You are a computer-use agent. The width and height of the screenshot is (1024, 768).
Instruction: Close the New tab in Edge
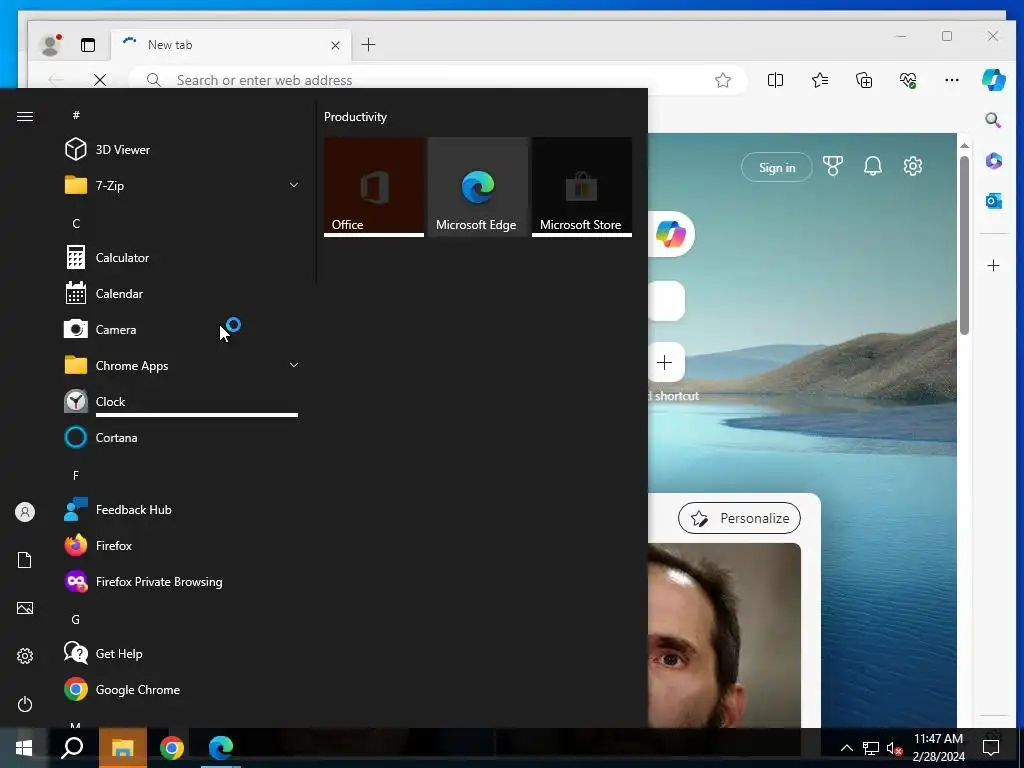point(335,45)
